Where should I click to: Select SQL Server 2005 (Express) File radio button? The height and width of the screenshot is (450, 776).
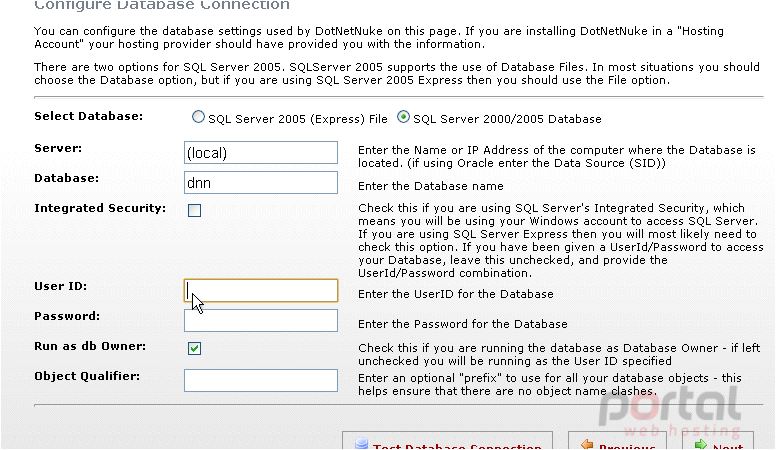click(x=198, y=117)
